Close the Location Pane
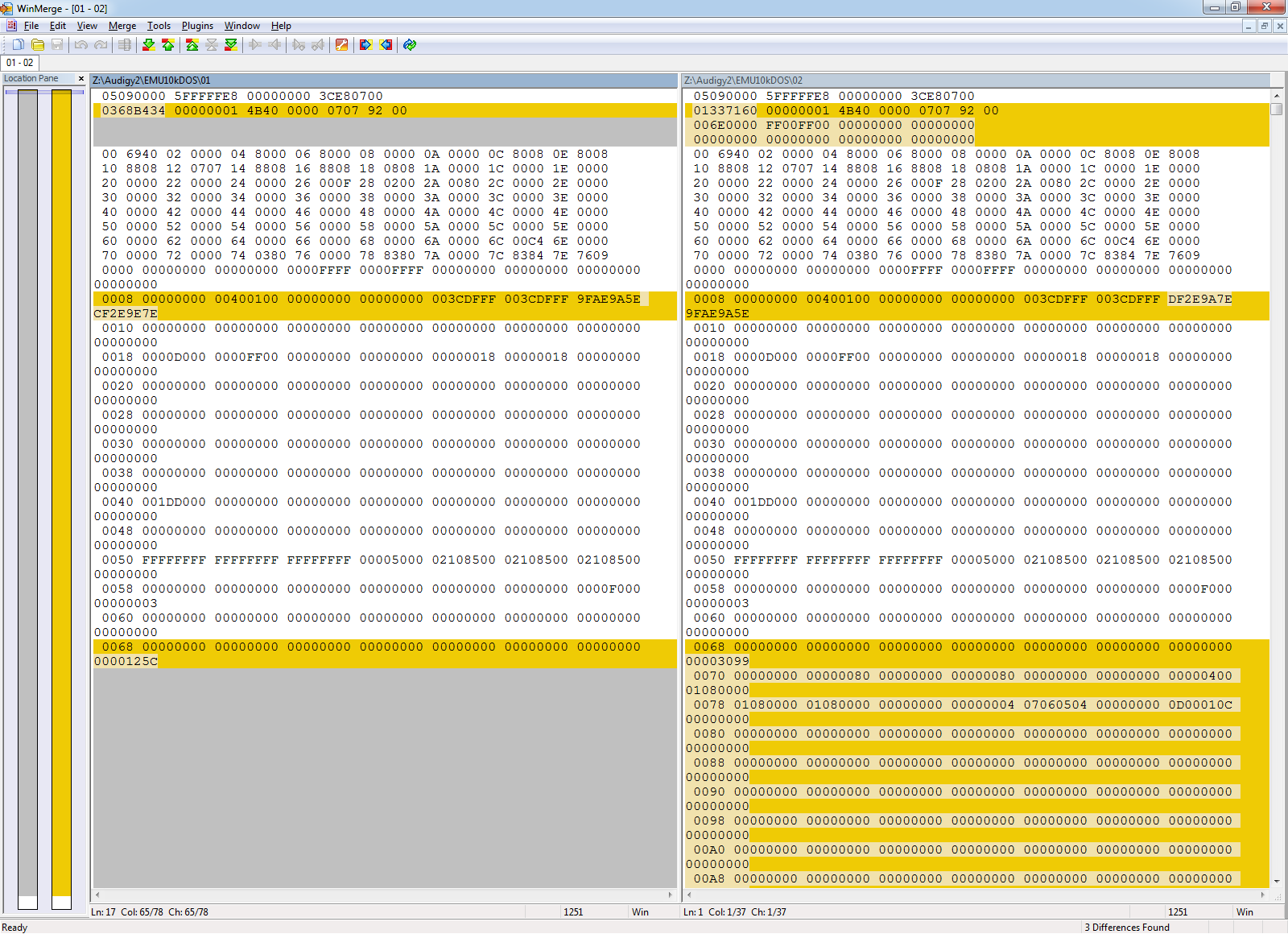 [x=81, y=79]
